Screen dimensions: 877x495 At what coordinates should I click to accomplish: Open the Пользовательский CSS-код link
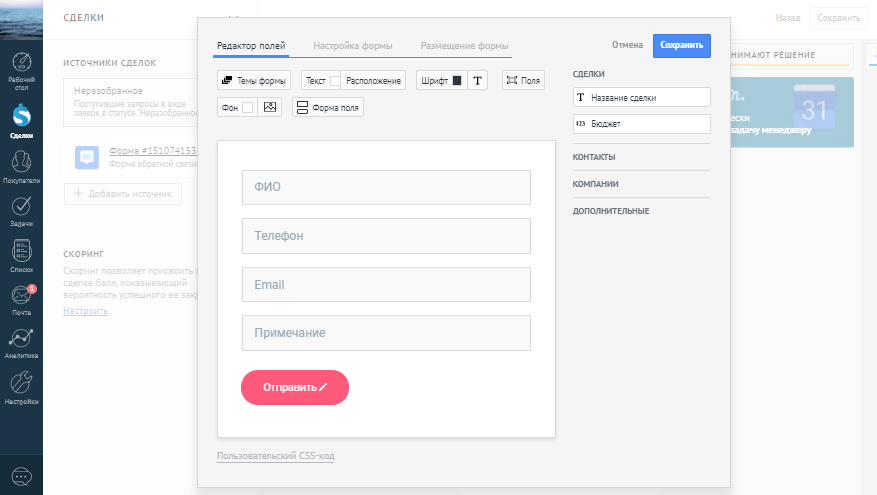(x=276, y=456)
